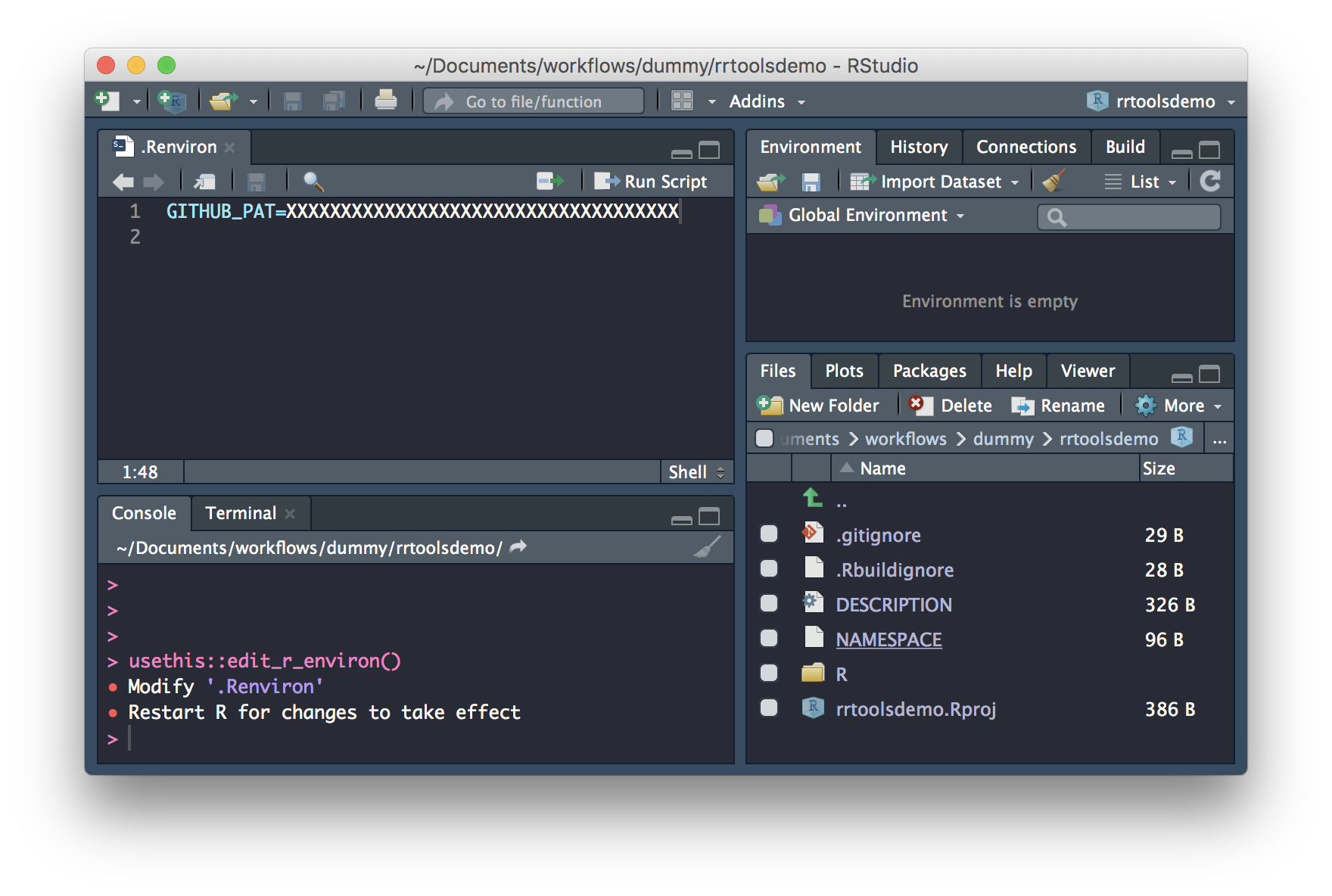This screenshot has width=1332, height=896.
Task: Click the forward arrow in source editor
Action: (x=154, y=182)
